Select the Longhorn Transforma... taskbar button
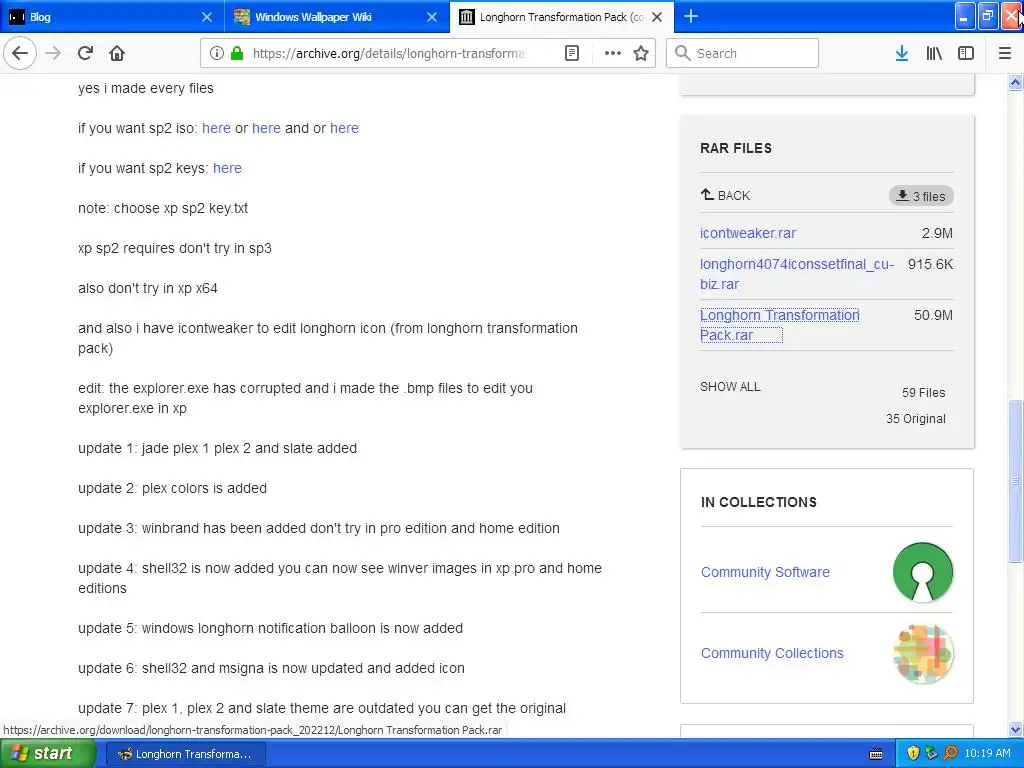 (184, 754)
